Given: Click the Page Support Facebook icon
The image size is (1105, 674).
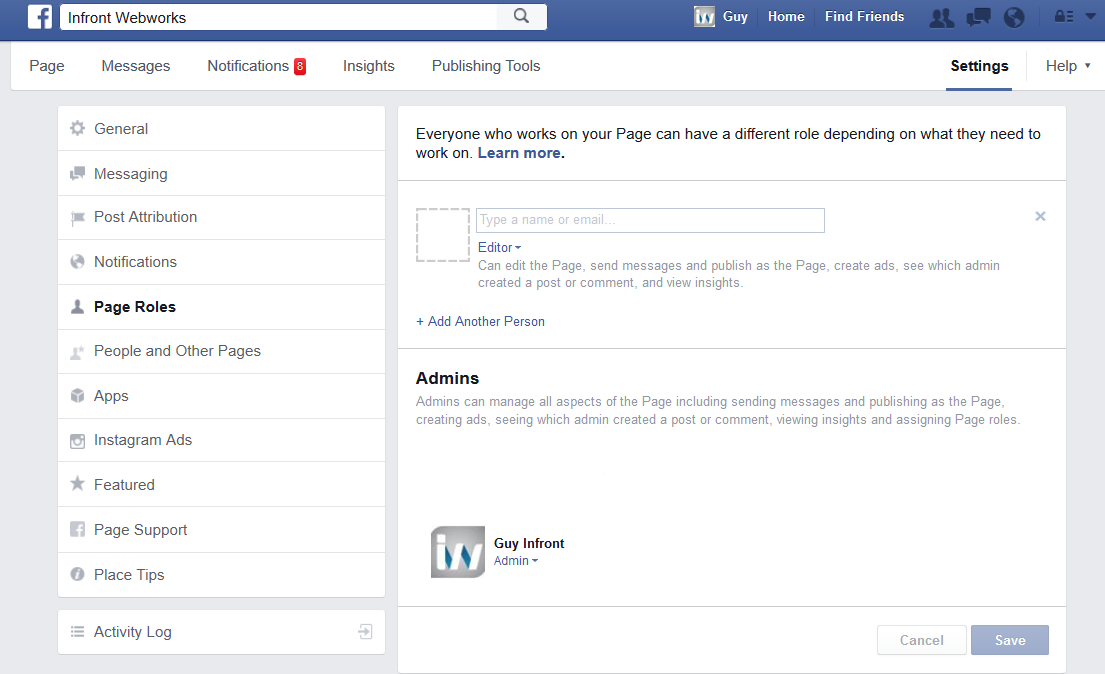Looking at the screenshot, I should 78,529.
